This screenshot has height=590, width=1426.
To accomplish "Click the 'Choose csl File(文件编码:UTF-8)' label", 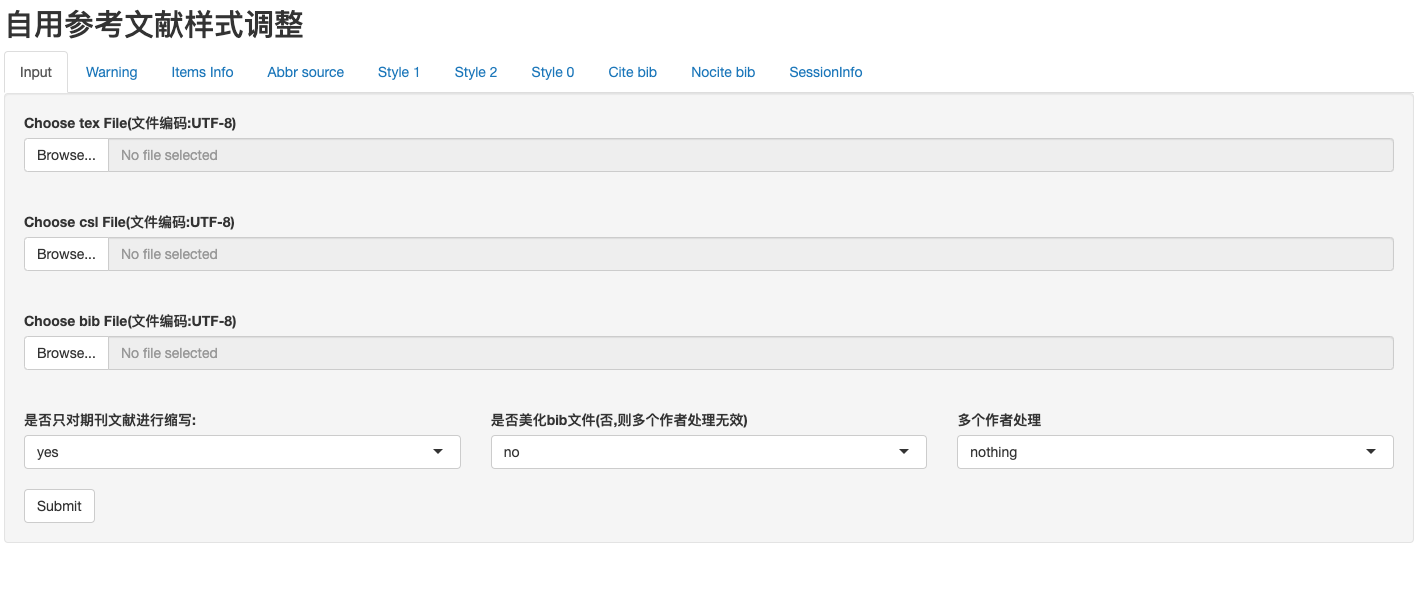I will coord(129,222).
